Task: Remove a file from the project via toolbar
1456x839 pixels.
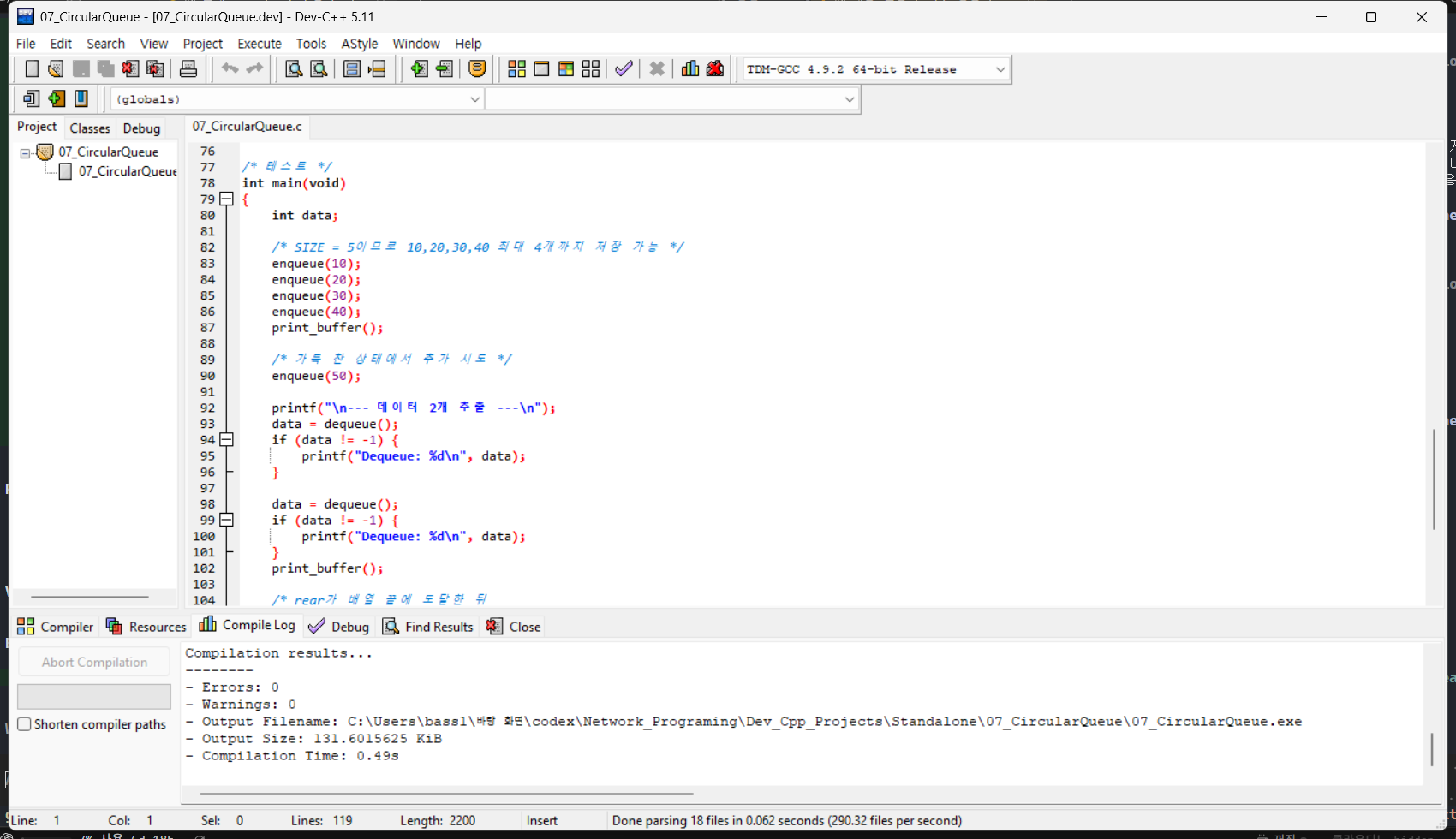Action: (444, 69)
